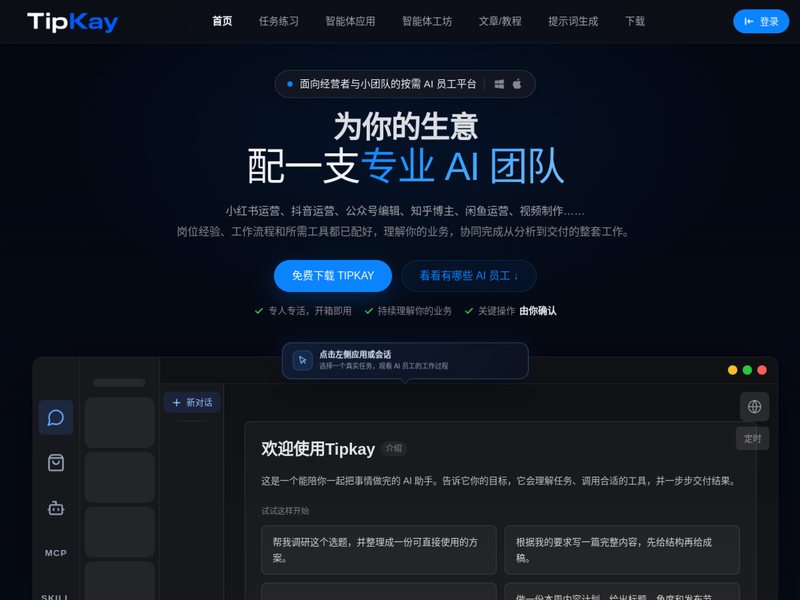Open 提示词生成 page
The width and height of the screenshot is (800, 600).
point(573,21)
